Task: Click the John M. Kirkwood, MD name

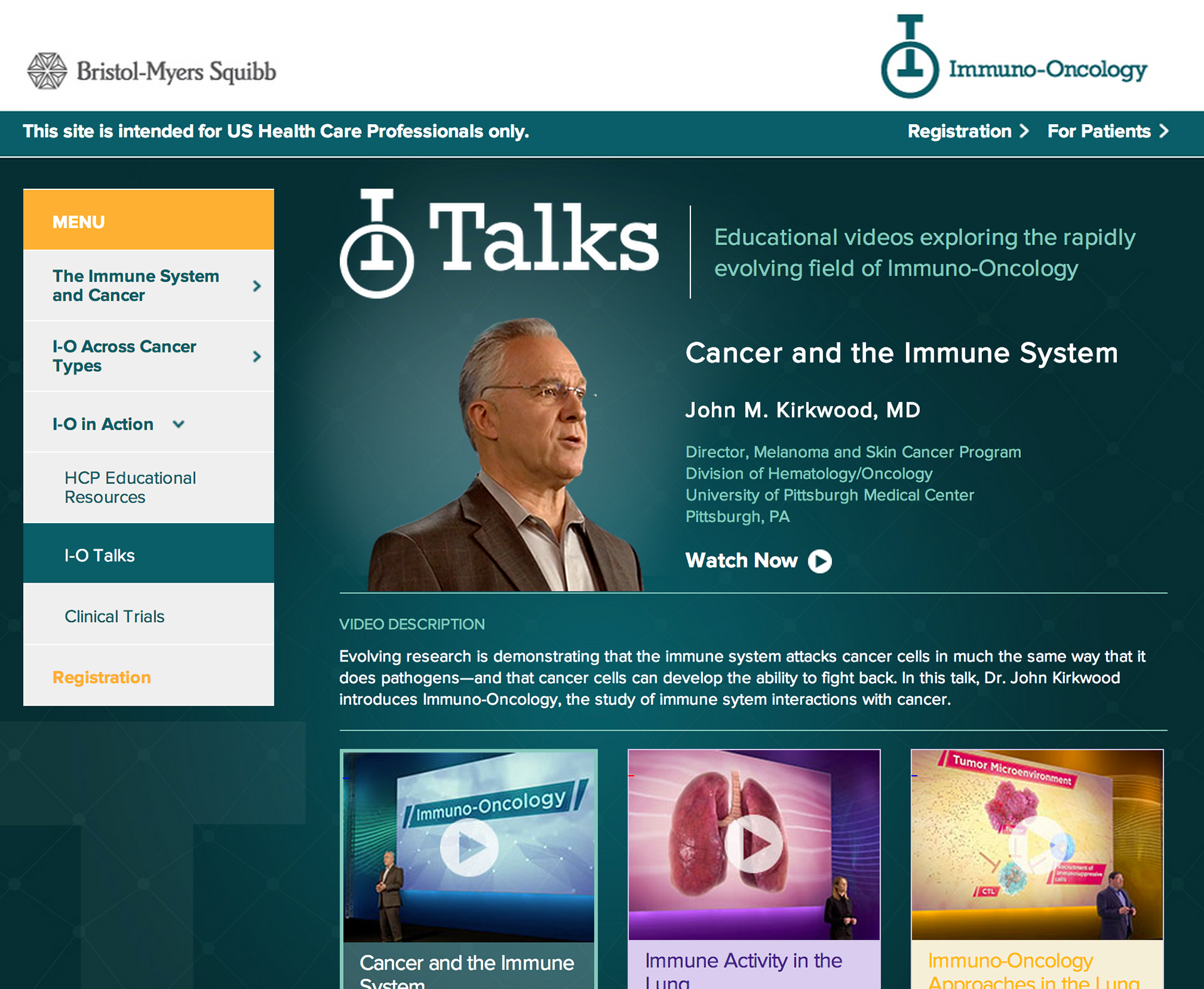Action: pos(803,410)
